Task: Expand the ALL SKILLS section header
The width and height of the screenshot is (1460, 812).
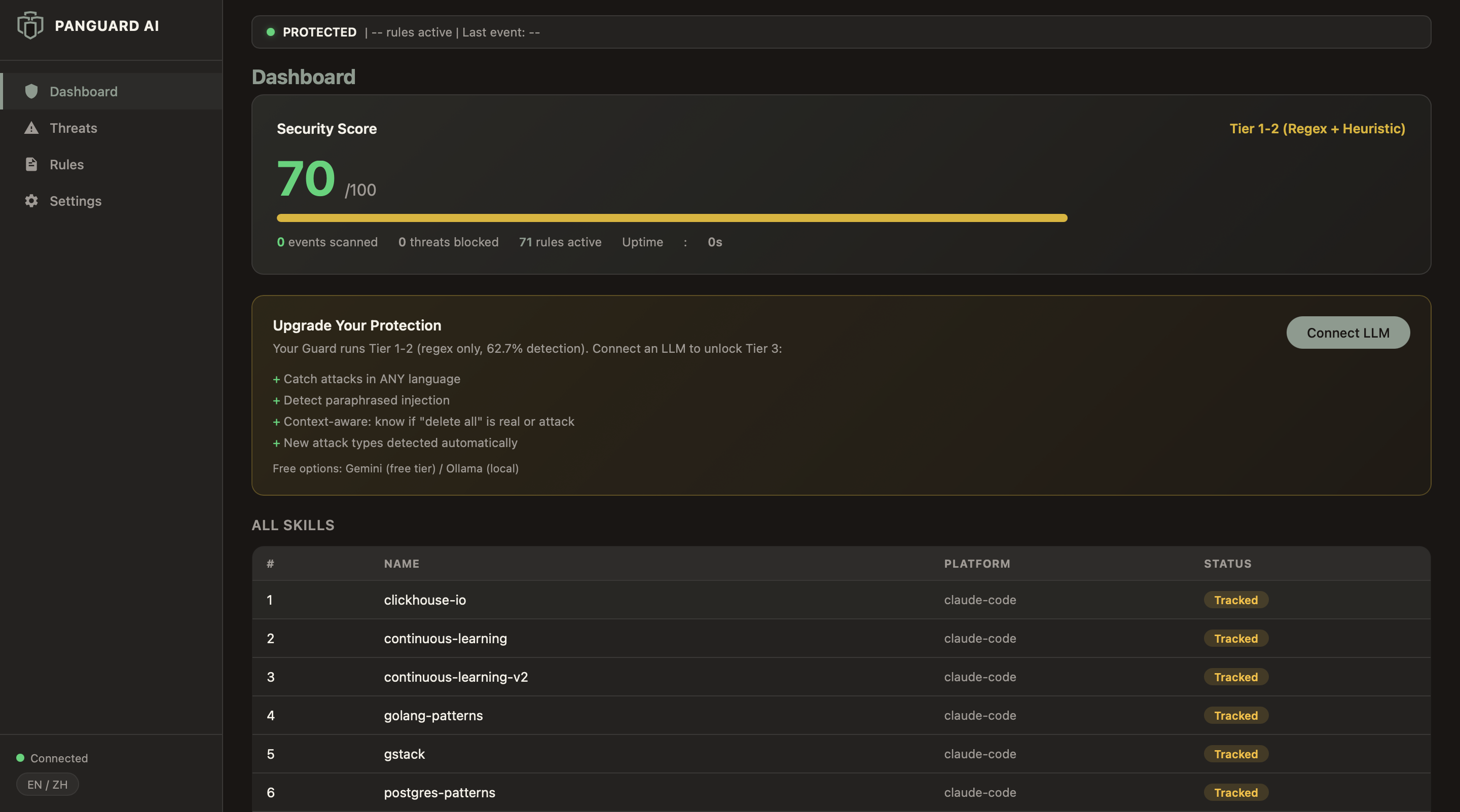Action: 293,525
